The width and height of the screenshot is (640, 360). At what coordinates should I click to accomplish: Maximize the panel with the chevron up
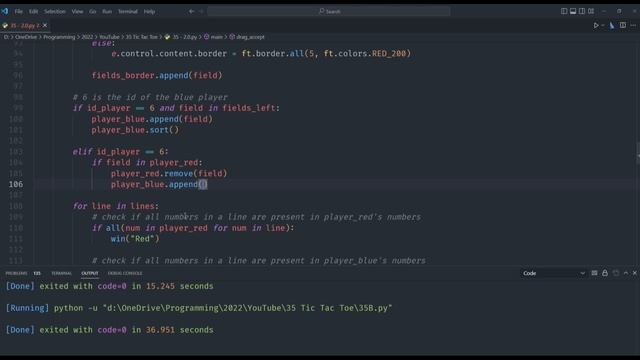tap(626, 273)
